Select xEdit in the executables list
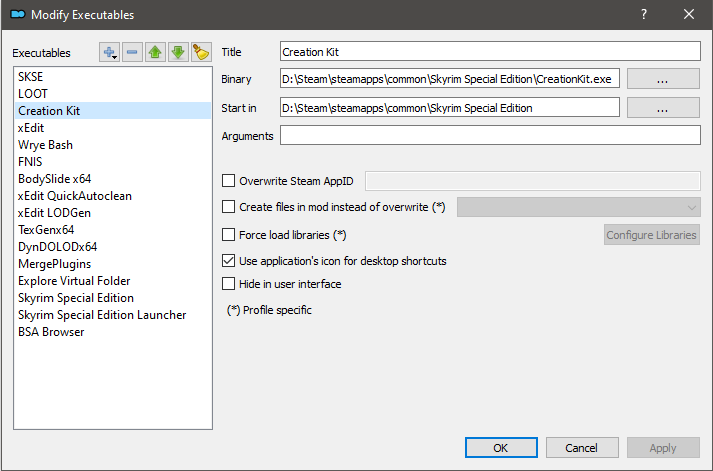713x471 pixels. point(33,128)
